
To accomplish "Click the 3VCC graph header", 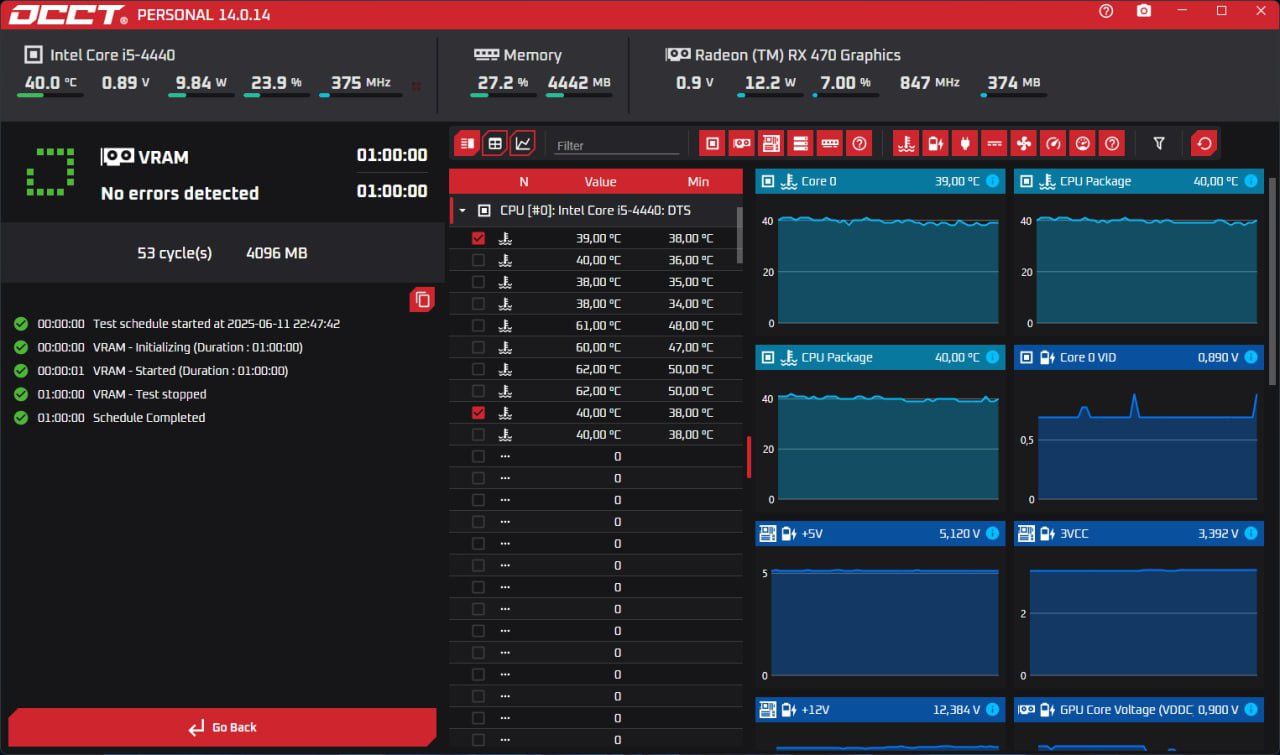I will pos(1138,533).
